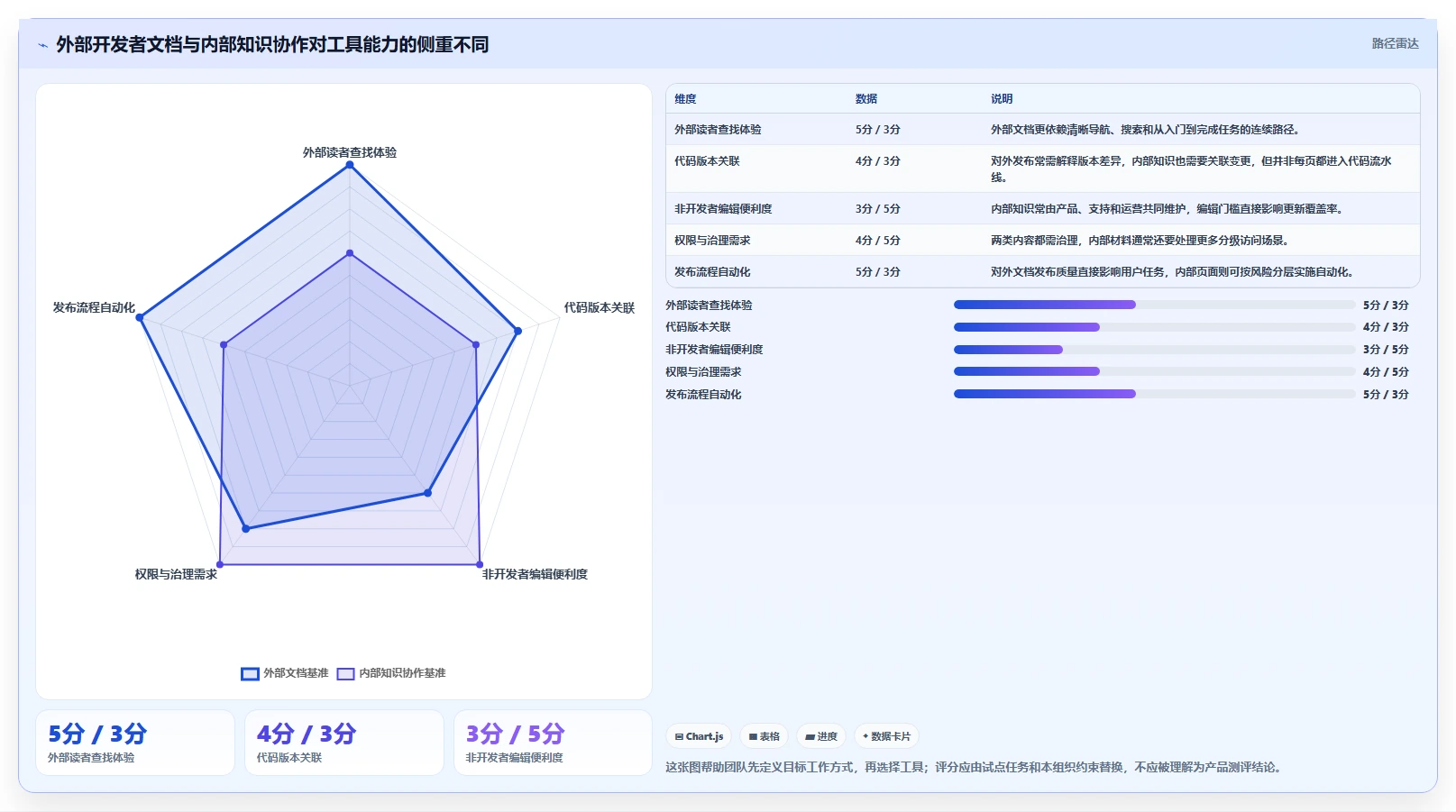Click radar axis label 代码版本关联

pyautogui.click(x=600, y=307)
